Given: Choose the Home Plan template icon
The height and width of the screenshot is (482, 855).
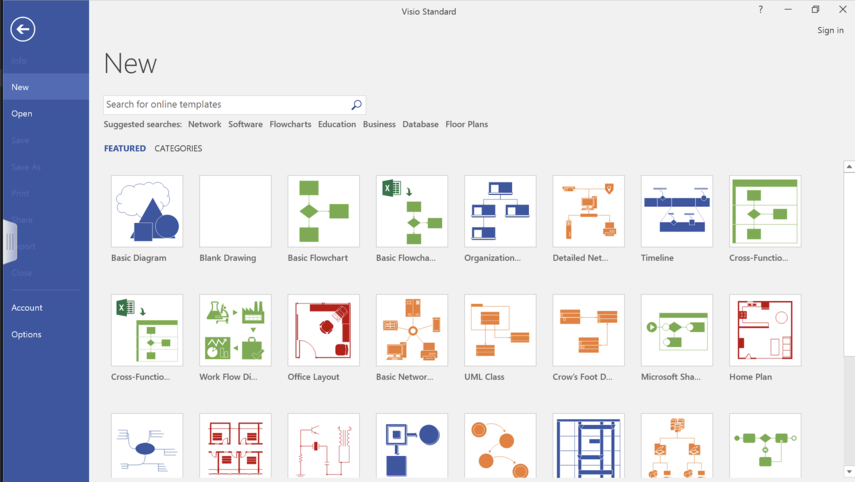Looking at the screenshot, I should point(765,330).
